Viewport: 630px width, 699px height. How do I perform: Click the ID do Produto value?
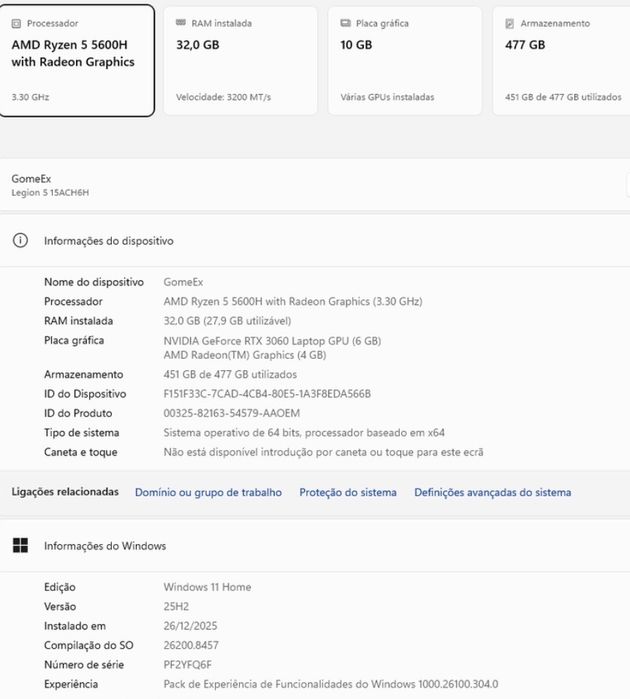(231, 413)
